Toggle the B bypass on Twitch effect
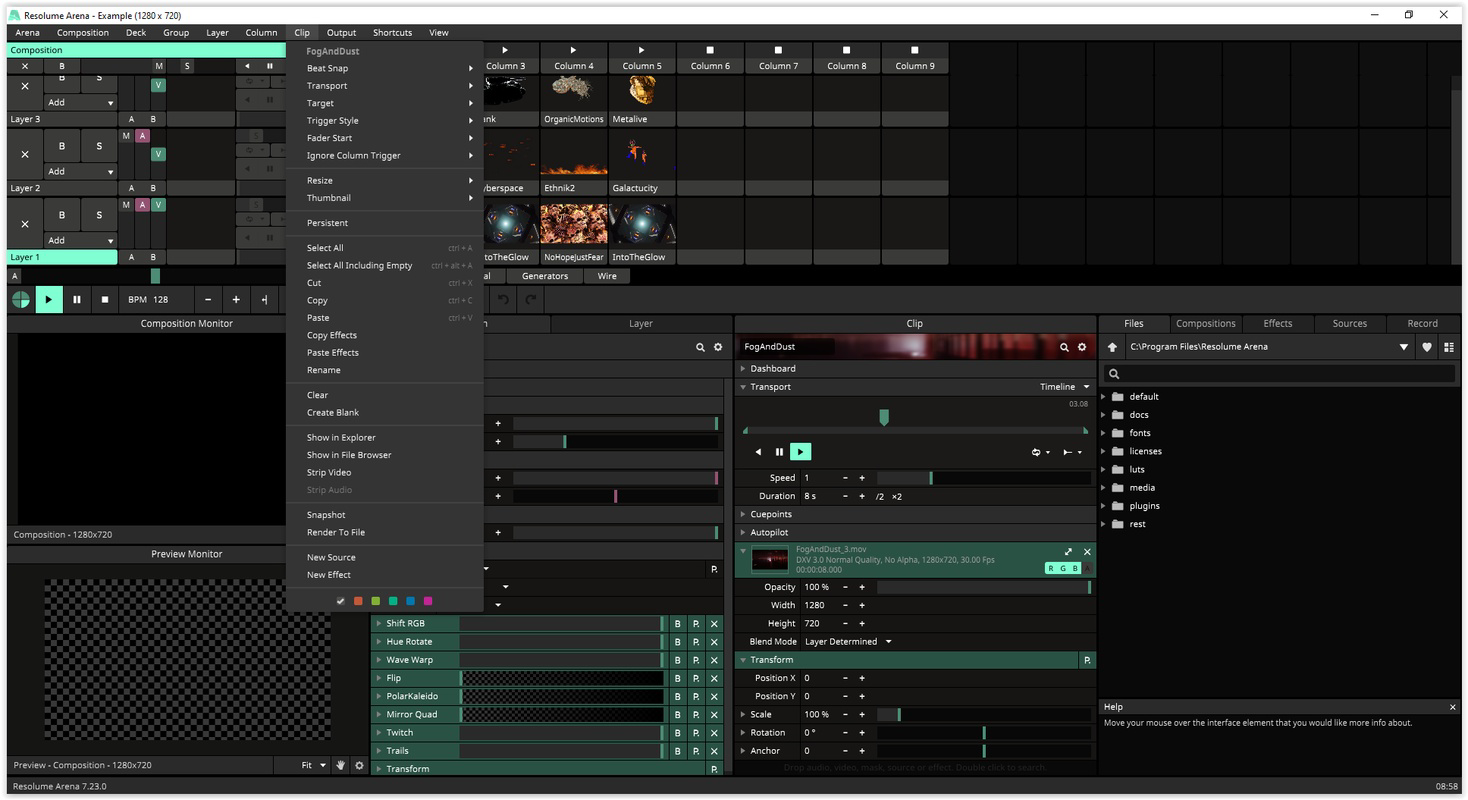Screen dimensions: 1468x800 point(677,733)
